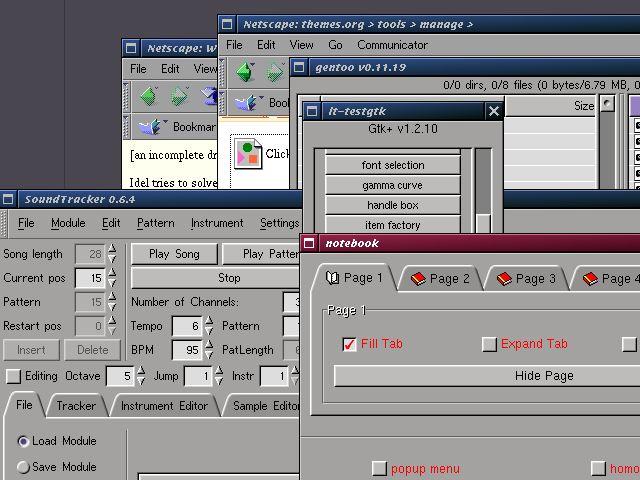
Task: Open window menu icon of notebook window
Action: click(309, 243)
